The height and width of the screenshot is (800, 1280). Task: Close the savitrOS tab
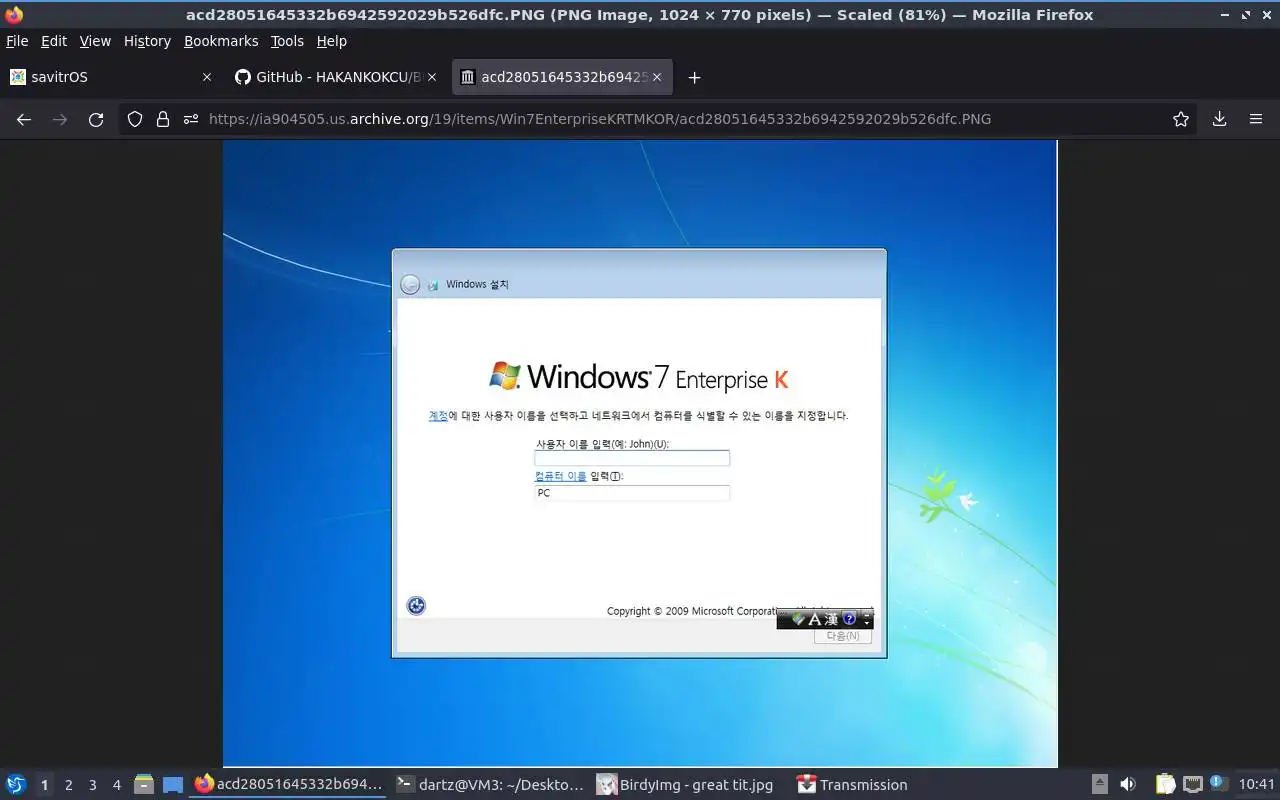tap(207, 77)
